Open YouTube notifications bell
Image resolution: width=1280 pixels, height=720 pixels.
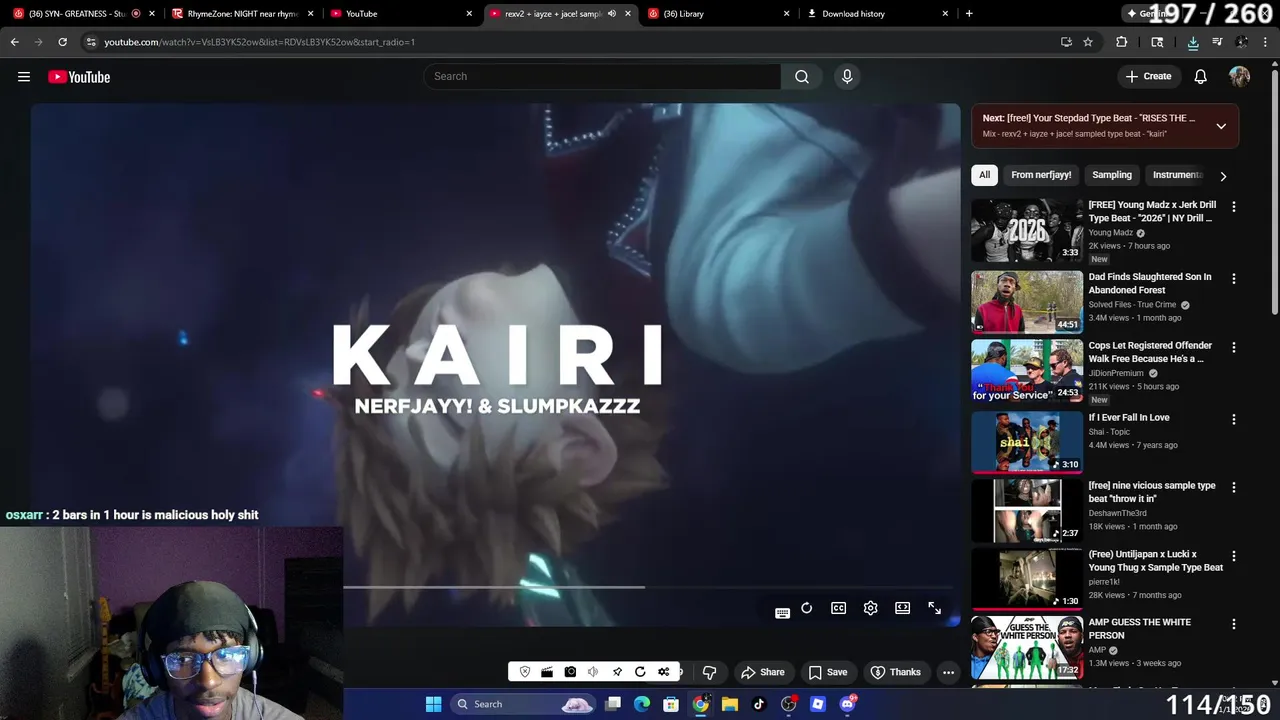(1201, 77)
